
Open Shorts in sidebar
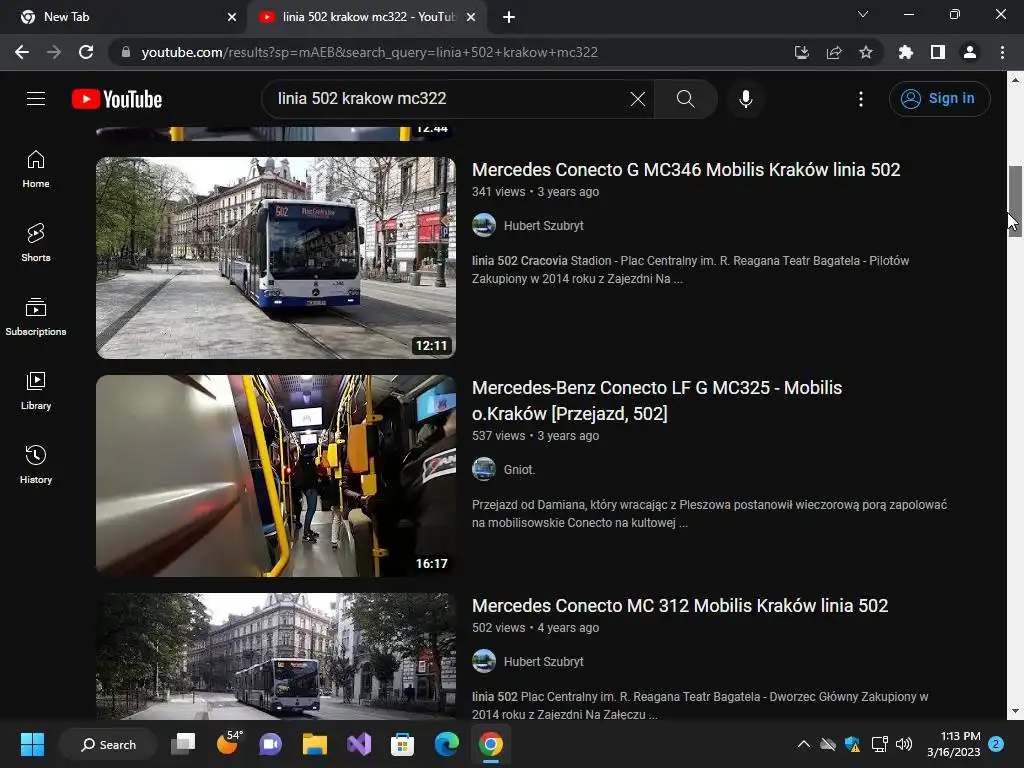click(36, 243)
